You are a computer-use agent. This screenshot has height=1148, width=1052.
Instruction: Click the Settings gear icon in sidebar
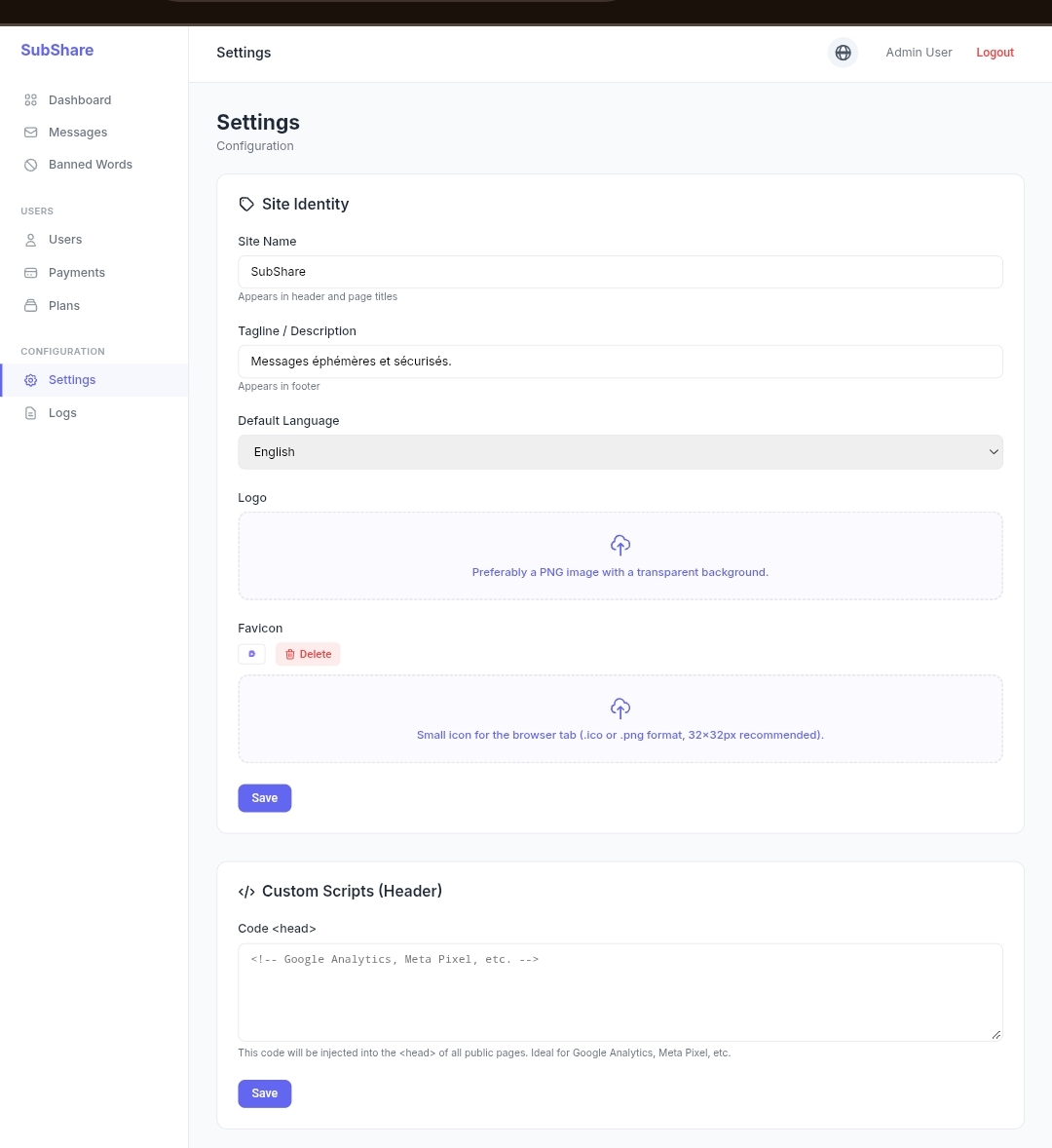tap(31, 380)
